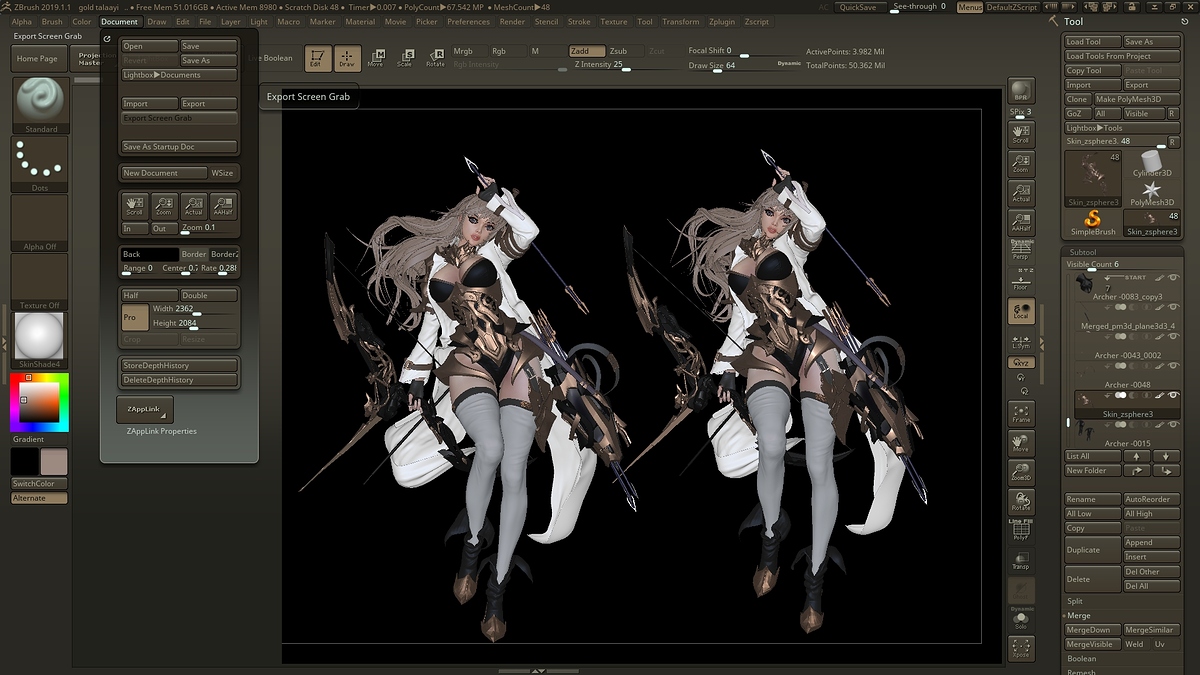1200x675 pixels.
Task: Open Lightbox▶Tools browser
Action: click(x=1122, y=128)
